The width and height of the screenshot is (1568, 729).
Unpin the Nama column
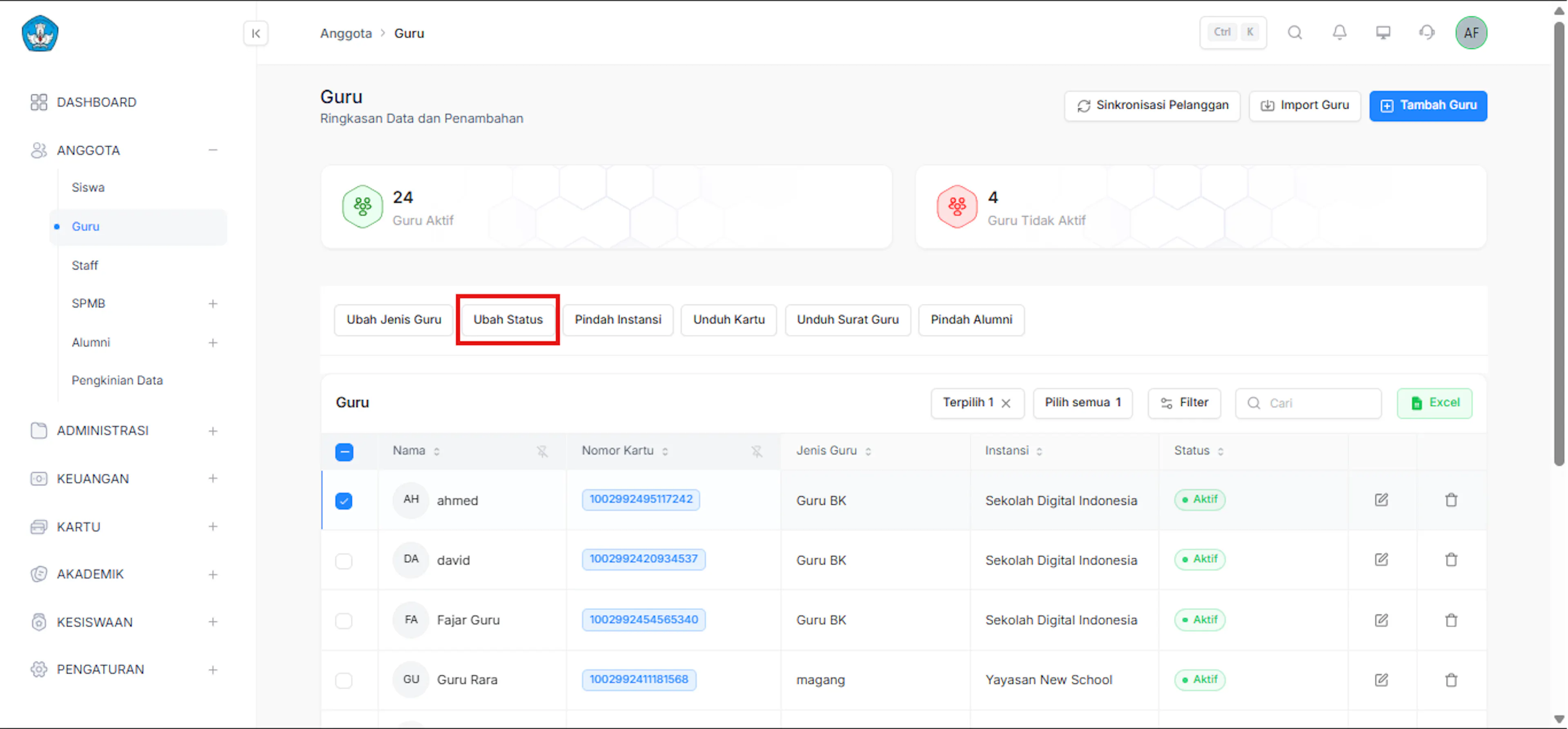[542, 451]
